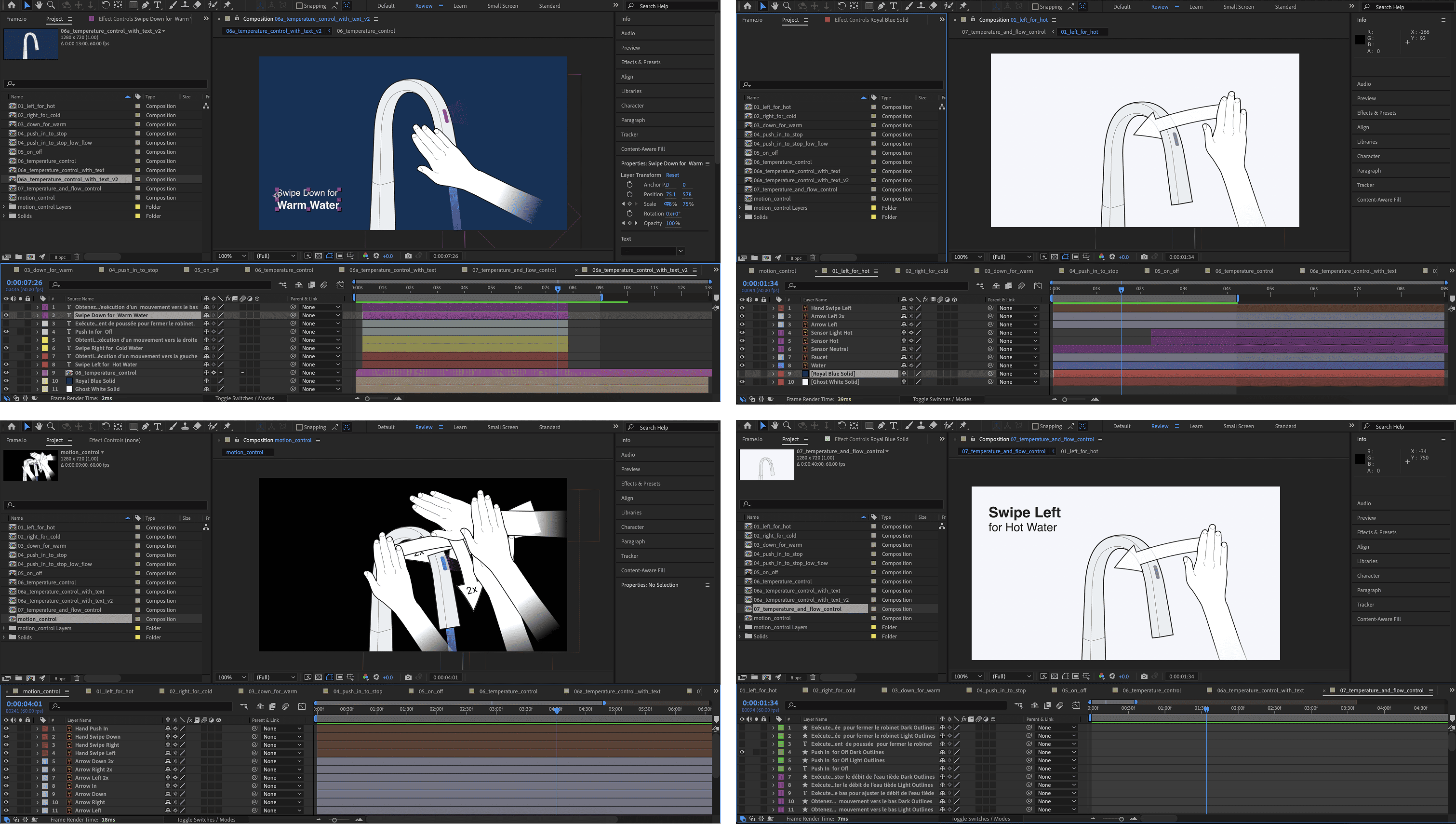Click Toggle Switches / Modes in bottom-left timeline
Screen dimensions: 1456x824
point(206,820)
